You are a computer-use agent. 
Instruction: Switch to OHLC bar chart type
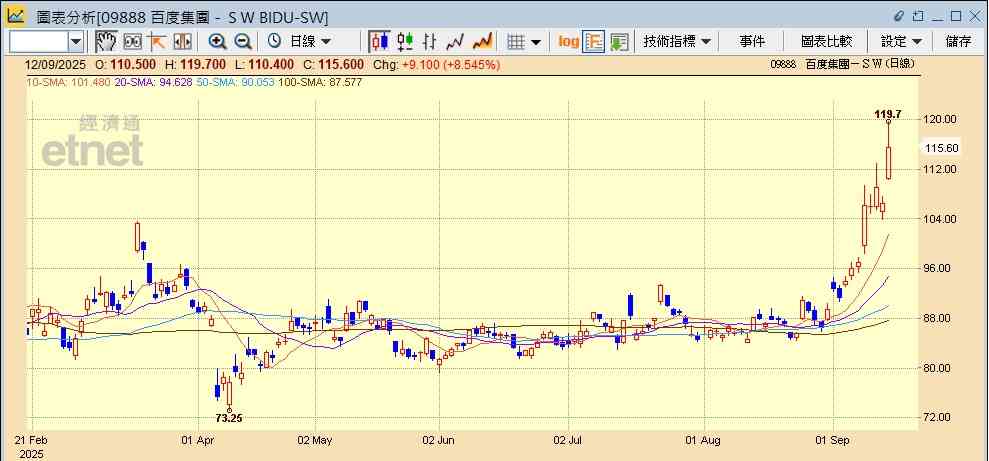(x=430, y=42)
